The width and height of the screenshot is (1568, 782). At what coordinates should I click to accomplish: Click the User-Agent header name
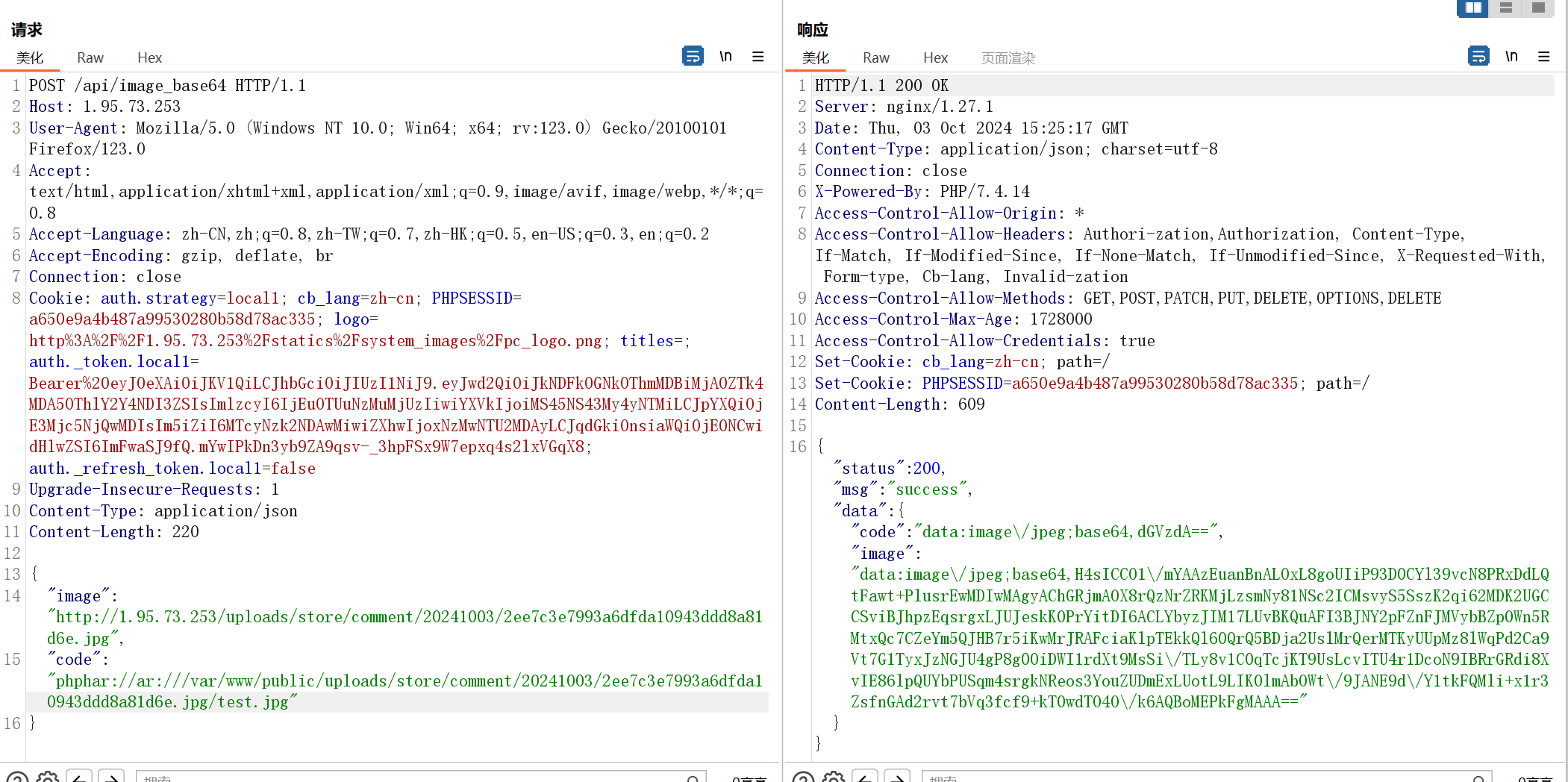pyautogui.click(x=73, y=128)
